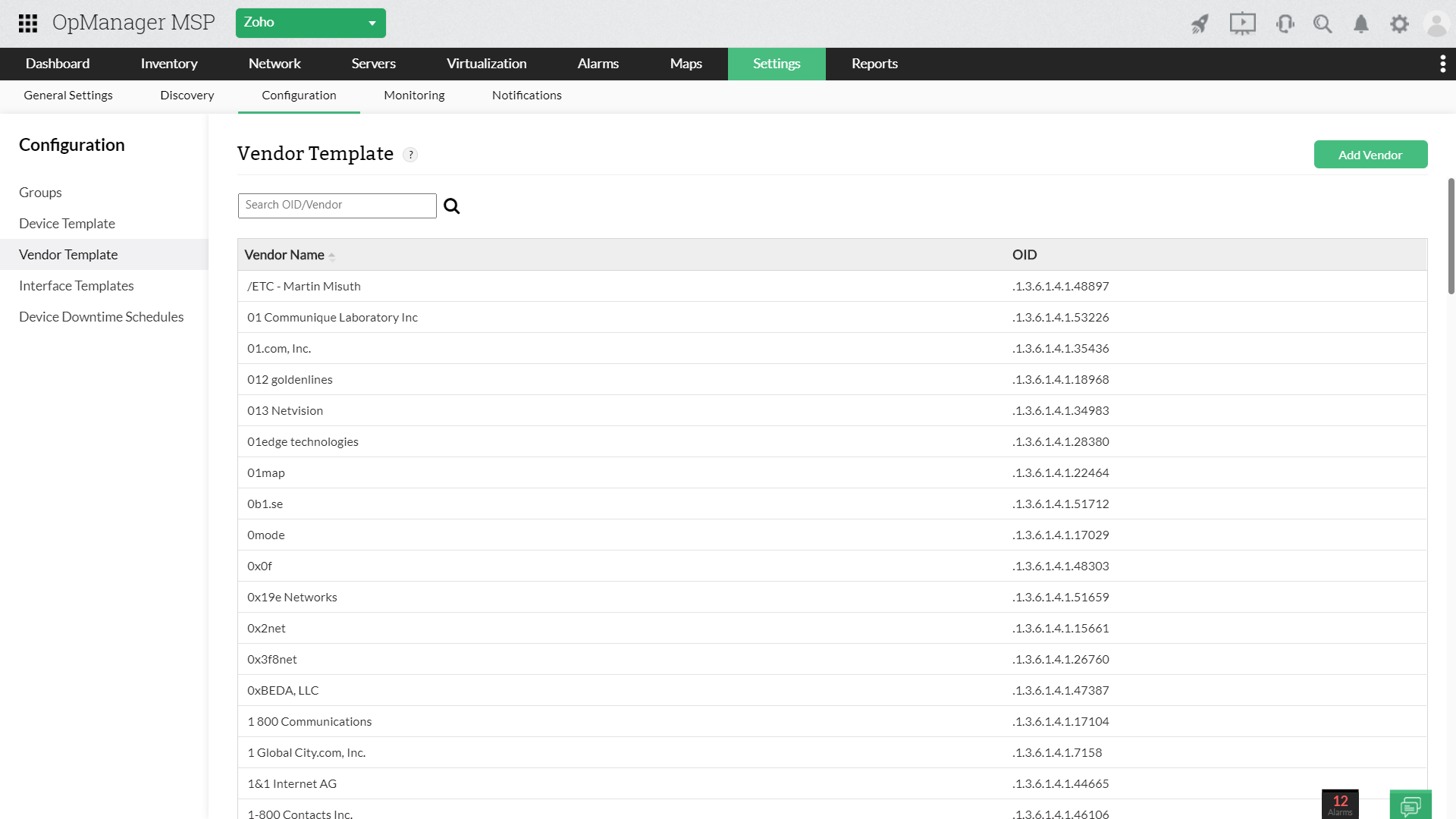Open the global search magnifier icon
Image resolution: width=1456 pixels, height=819 pixels.
[1323, 24]
